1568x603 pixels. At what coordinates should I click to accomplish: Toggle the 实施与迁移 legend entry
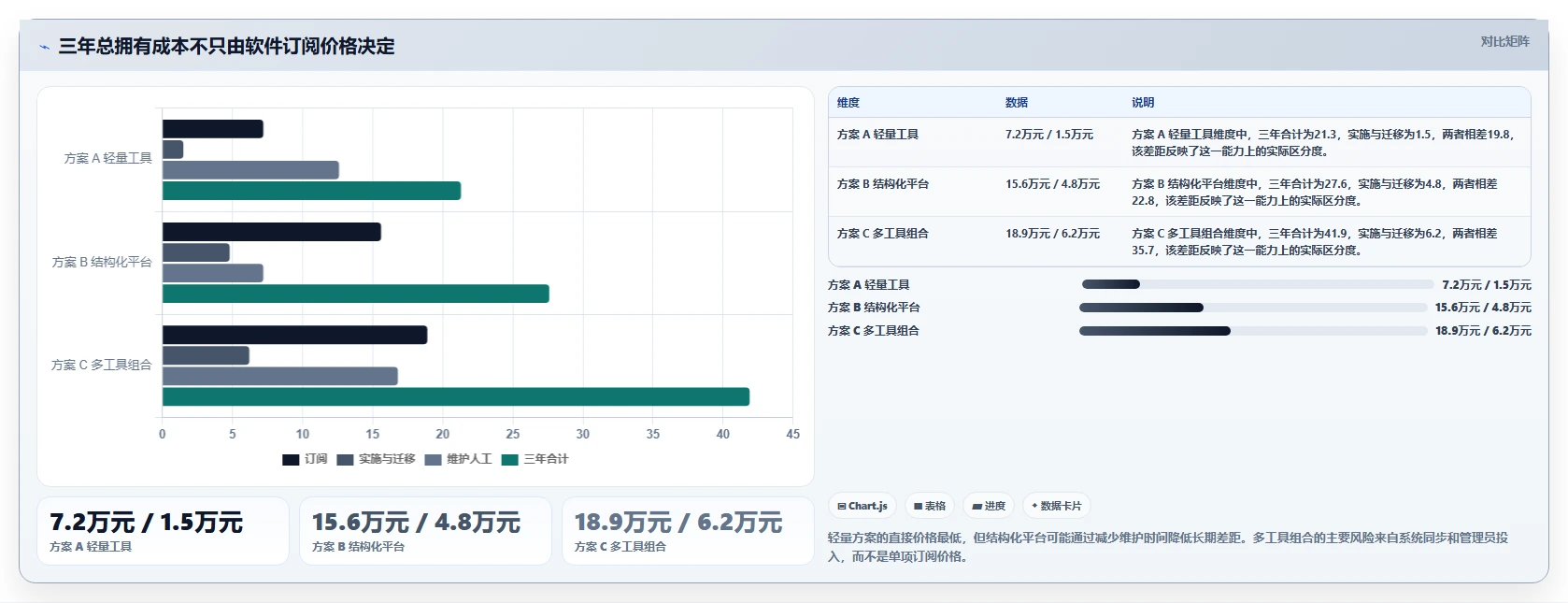(x=376, y=459)
